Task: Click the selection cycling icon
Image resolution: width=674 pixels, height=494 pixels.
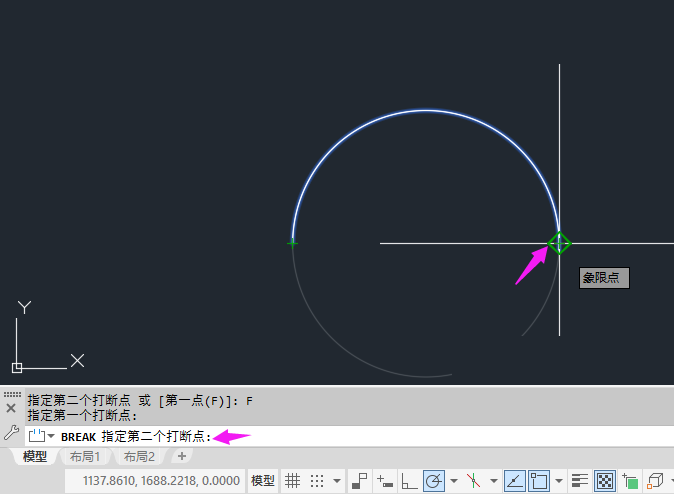Action: pos(631,481)
